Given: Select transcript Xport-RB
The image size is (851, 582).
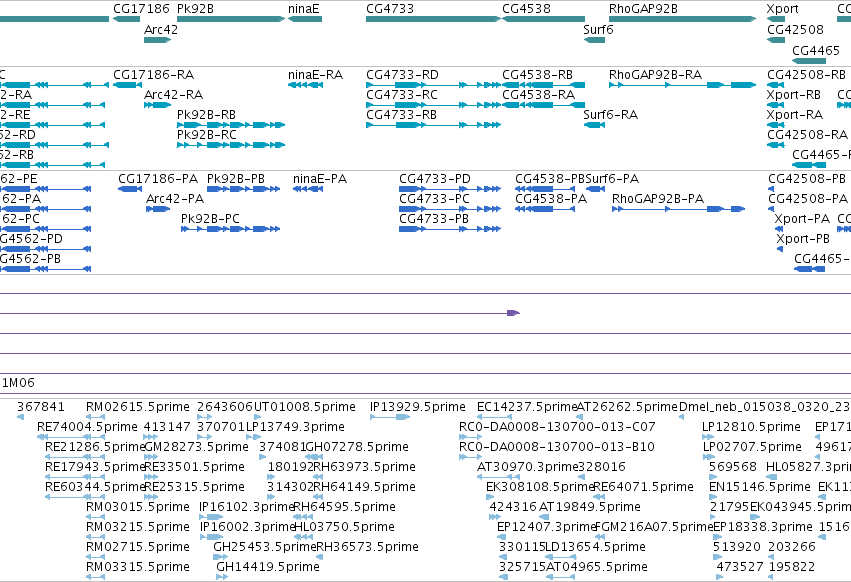Looking at the screenshot, I should pos(793,94).
